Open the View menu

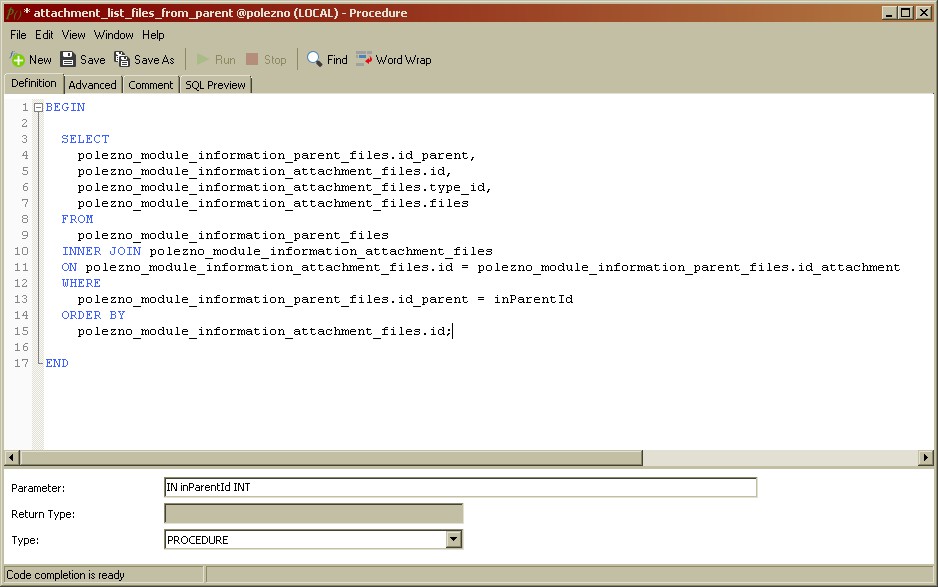tap(74, 35)
